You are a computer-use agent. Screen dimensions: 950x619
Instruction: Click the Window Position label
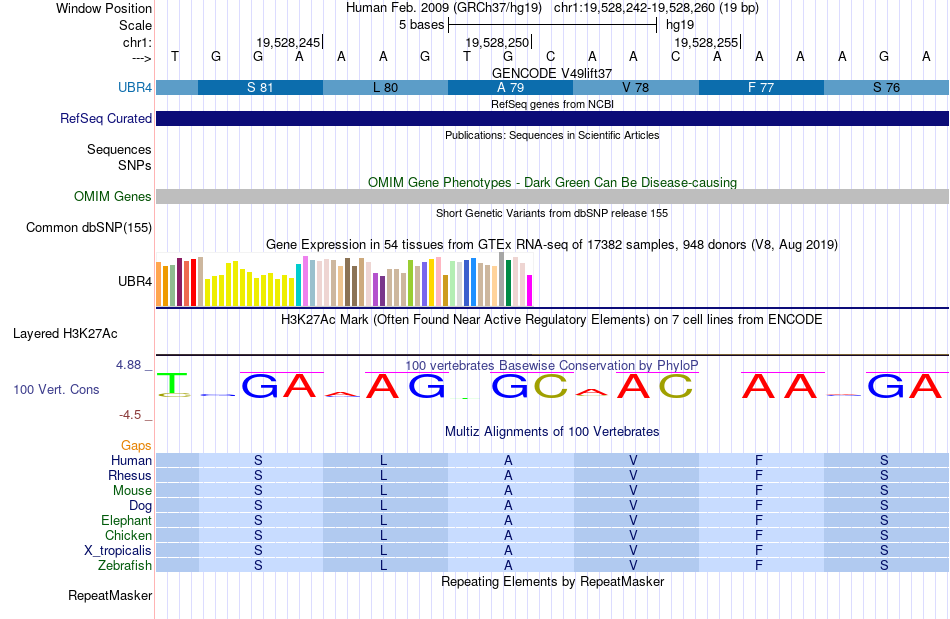click(x=104, y=8)
